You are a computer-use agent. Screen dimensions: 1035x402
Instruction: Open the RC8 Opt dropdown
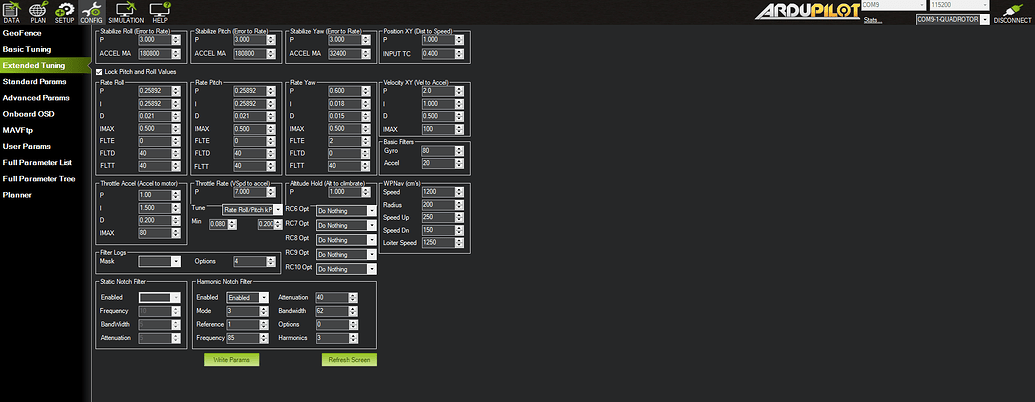click(346, 240)
